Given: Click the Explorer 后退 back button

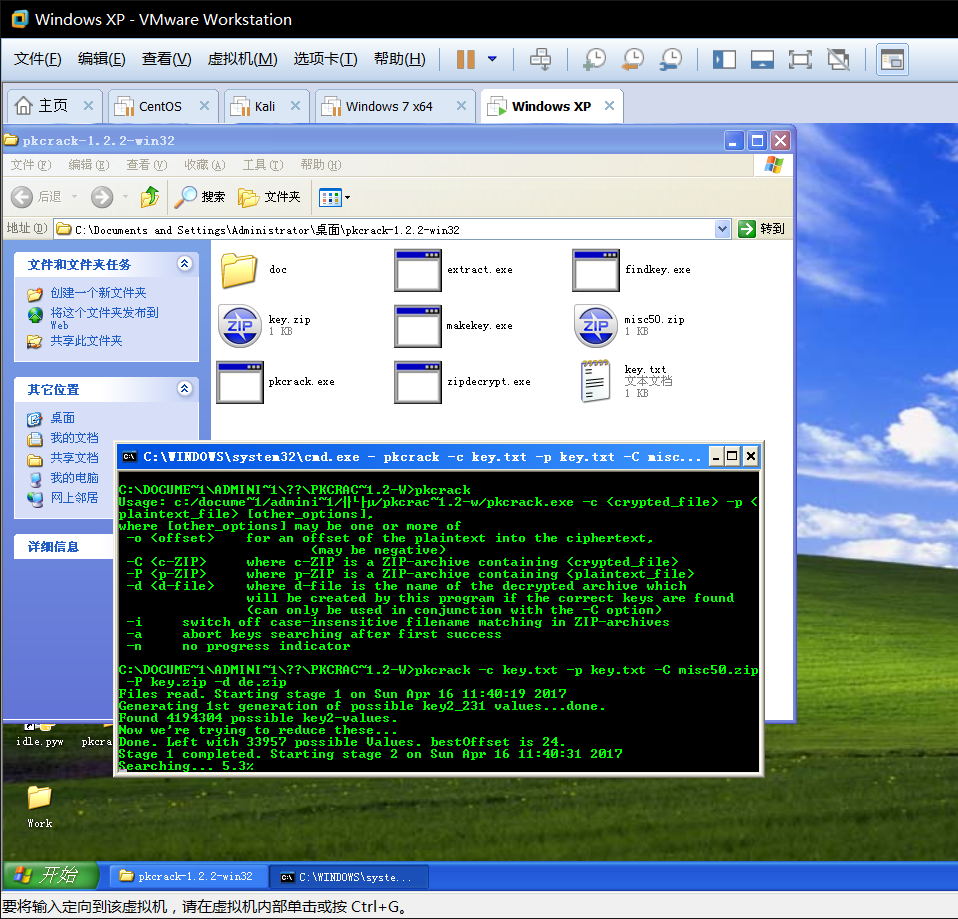Looking at the screenshot, I should click(37, 197).
